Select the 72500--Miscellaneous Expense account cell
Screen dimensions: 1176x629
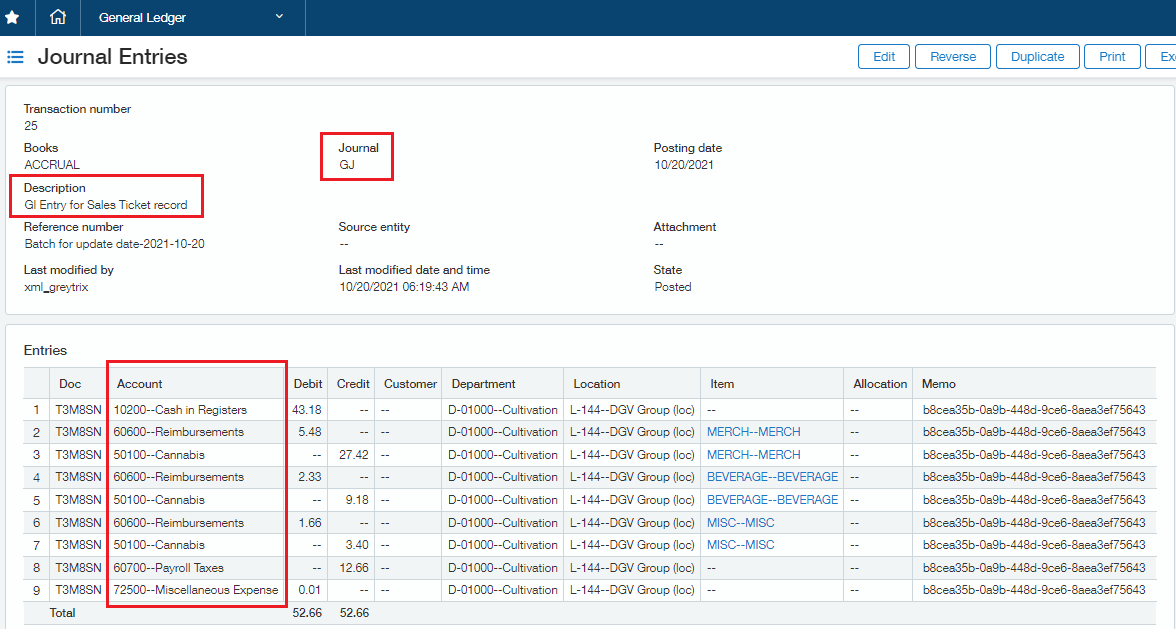[196, 590]
